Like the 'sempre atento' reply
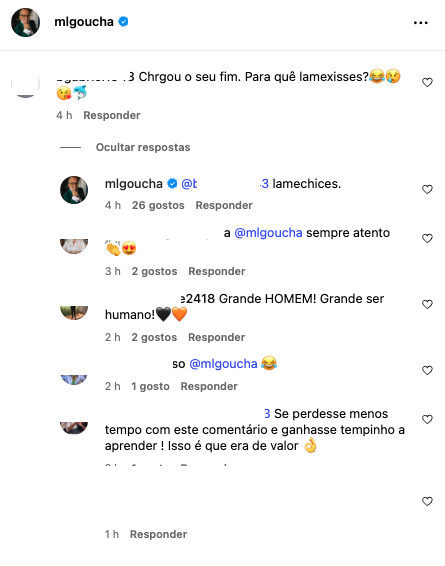Viewport: 445px width, 566px height. (427, 239)
